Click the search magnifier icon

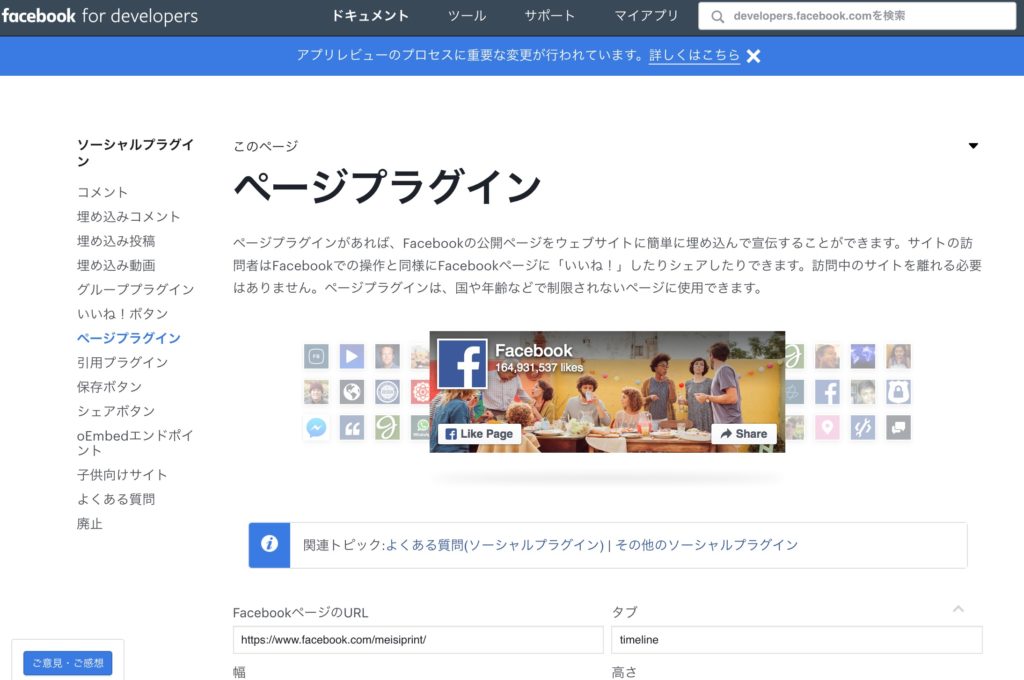pos(717,16)
